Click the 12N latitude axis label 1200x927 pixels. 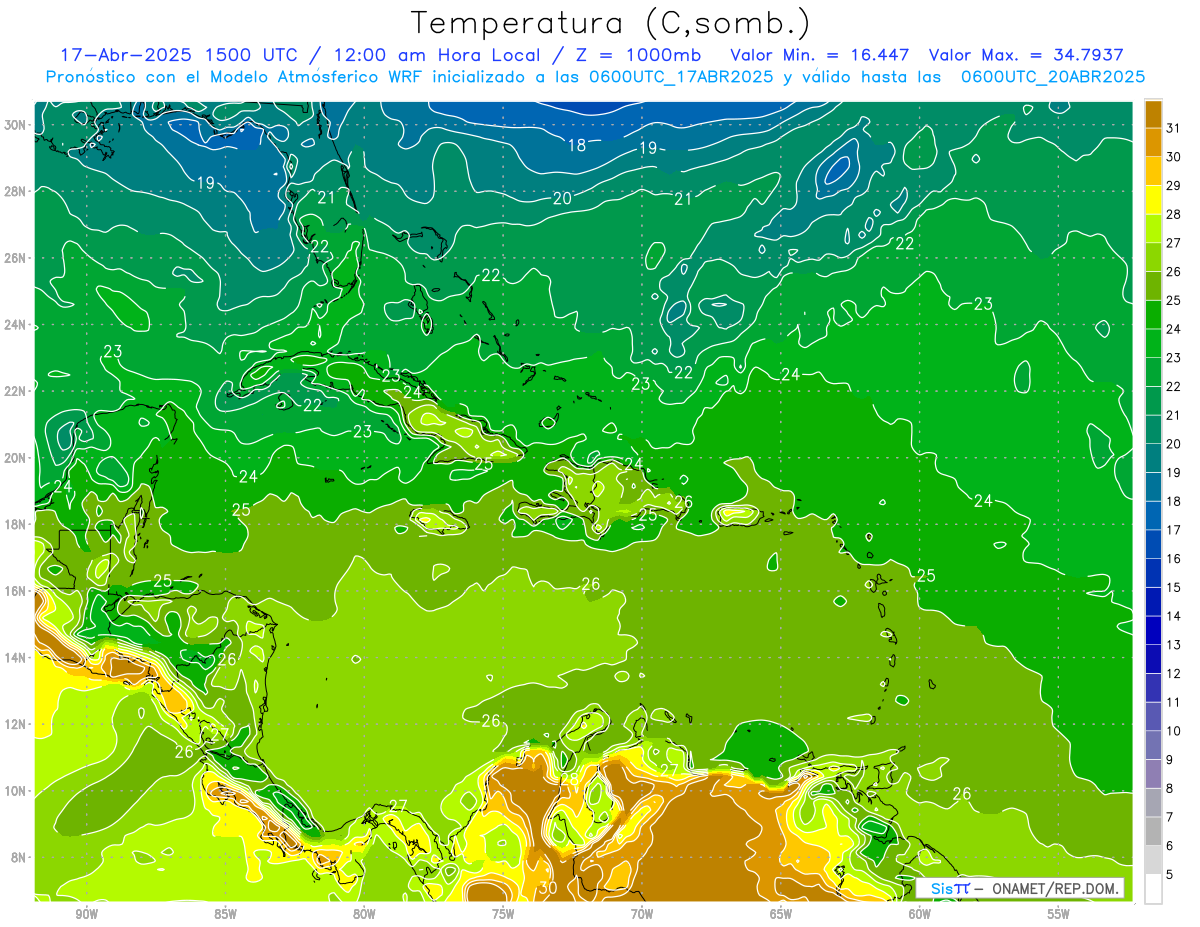tap(16, 724)
